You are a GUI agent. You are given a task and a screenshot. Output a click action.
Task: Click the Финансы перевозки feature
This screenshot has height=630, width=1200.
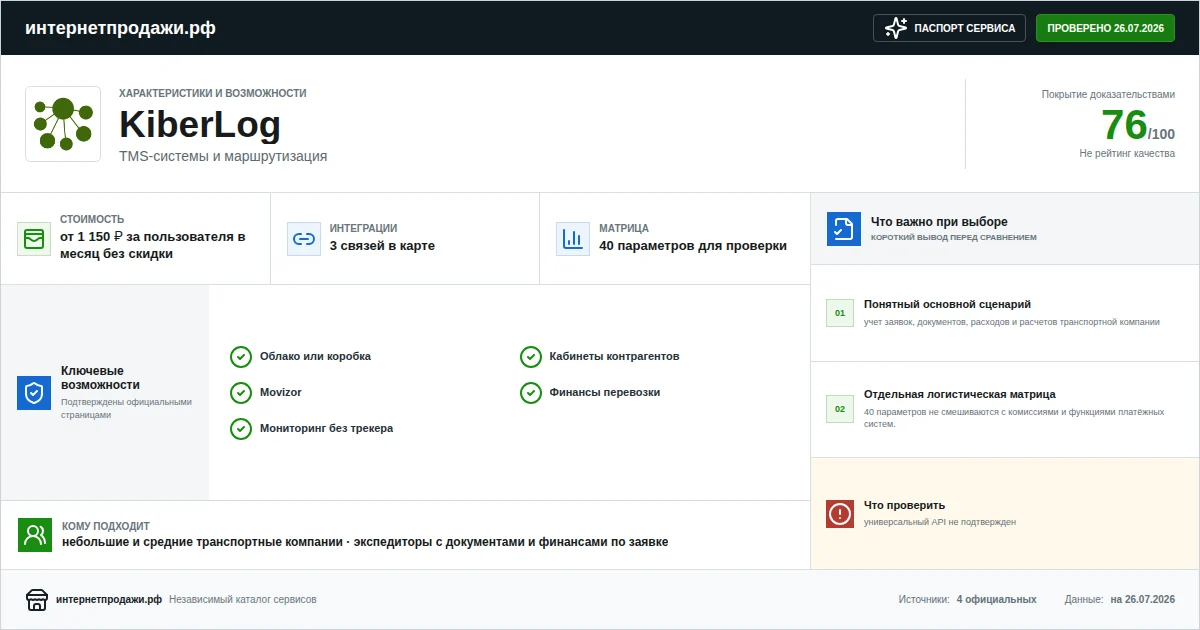[x=605, y=393]
